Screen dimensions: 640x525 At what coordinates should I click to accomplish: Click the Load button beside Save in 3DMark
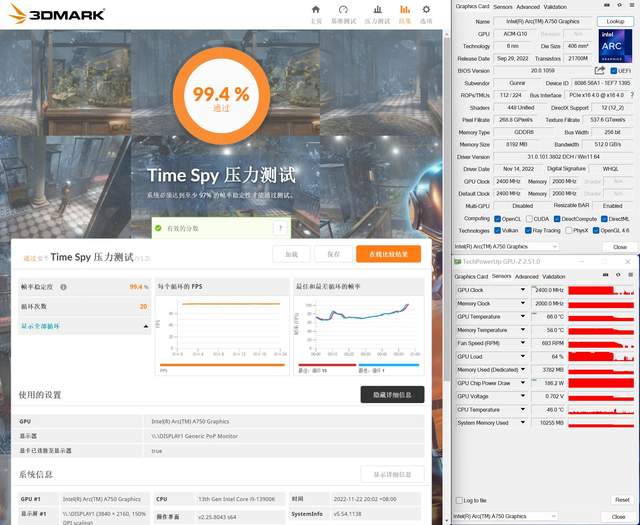pos(291,254)
